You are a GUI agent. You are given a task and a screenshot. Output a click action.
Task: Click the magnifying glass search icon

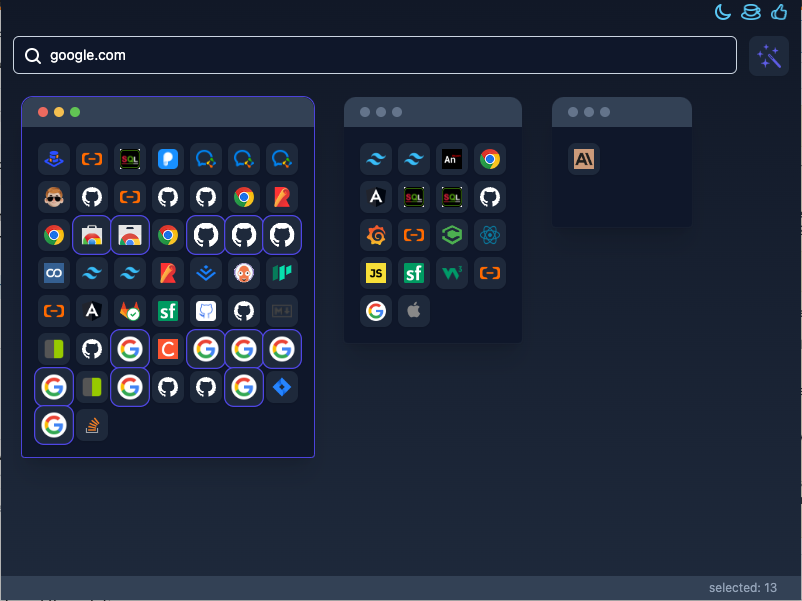pyautogui.click(x=33, y=56)
